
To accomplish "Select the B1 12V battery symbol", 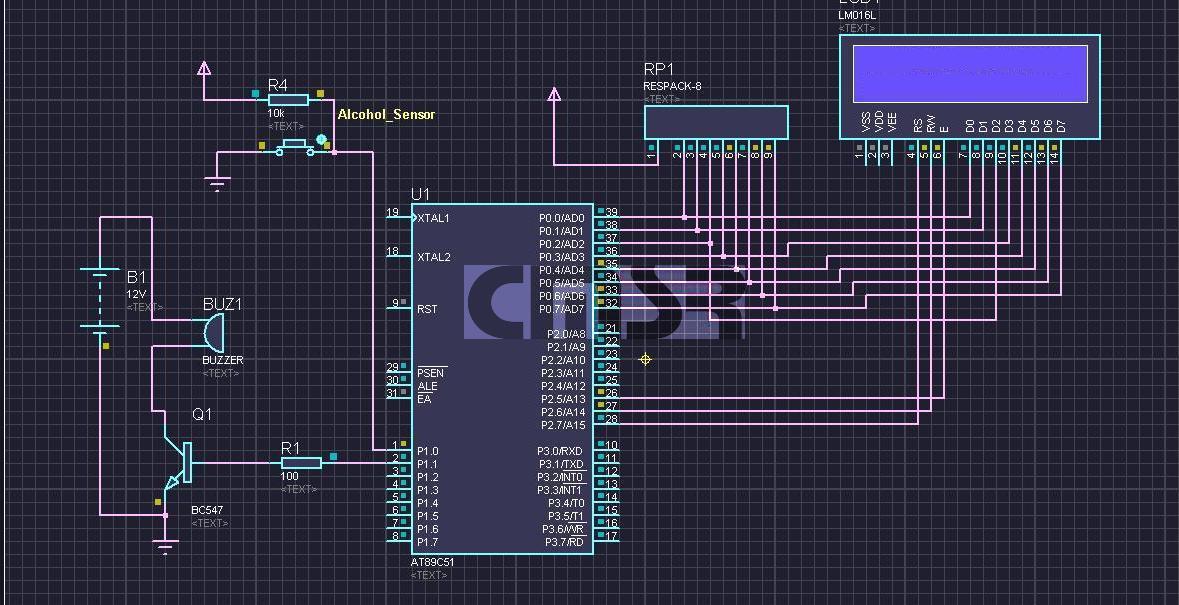I will [x=100, y=299].
